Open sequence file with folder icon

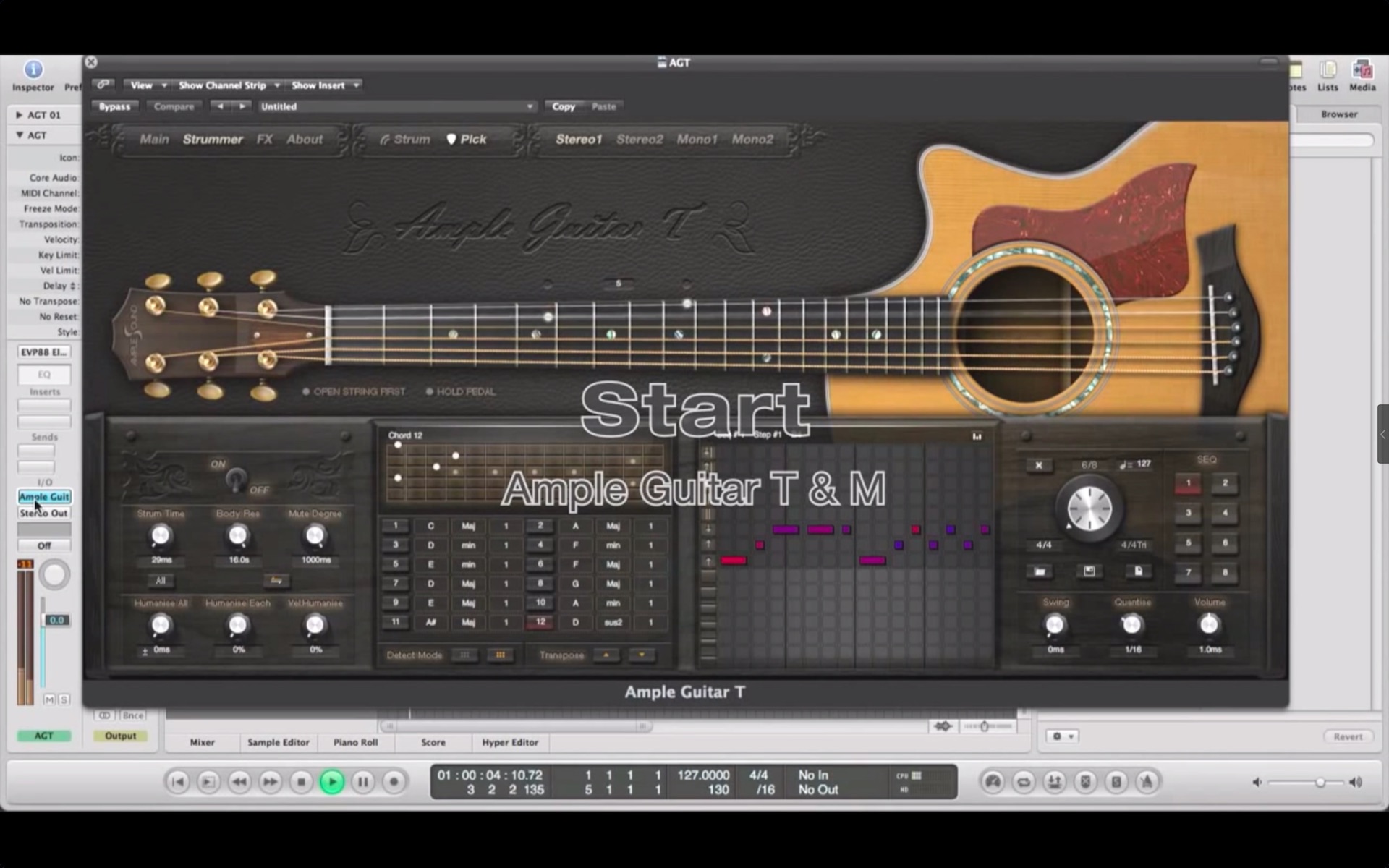click(1040, 571)
